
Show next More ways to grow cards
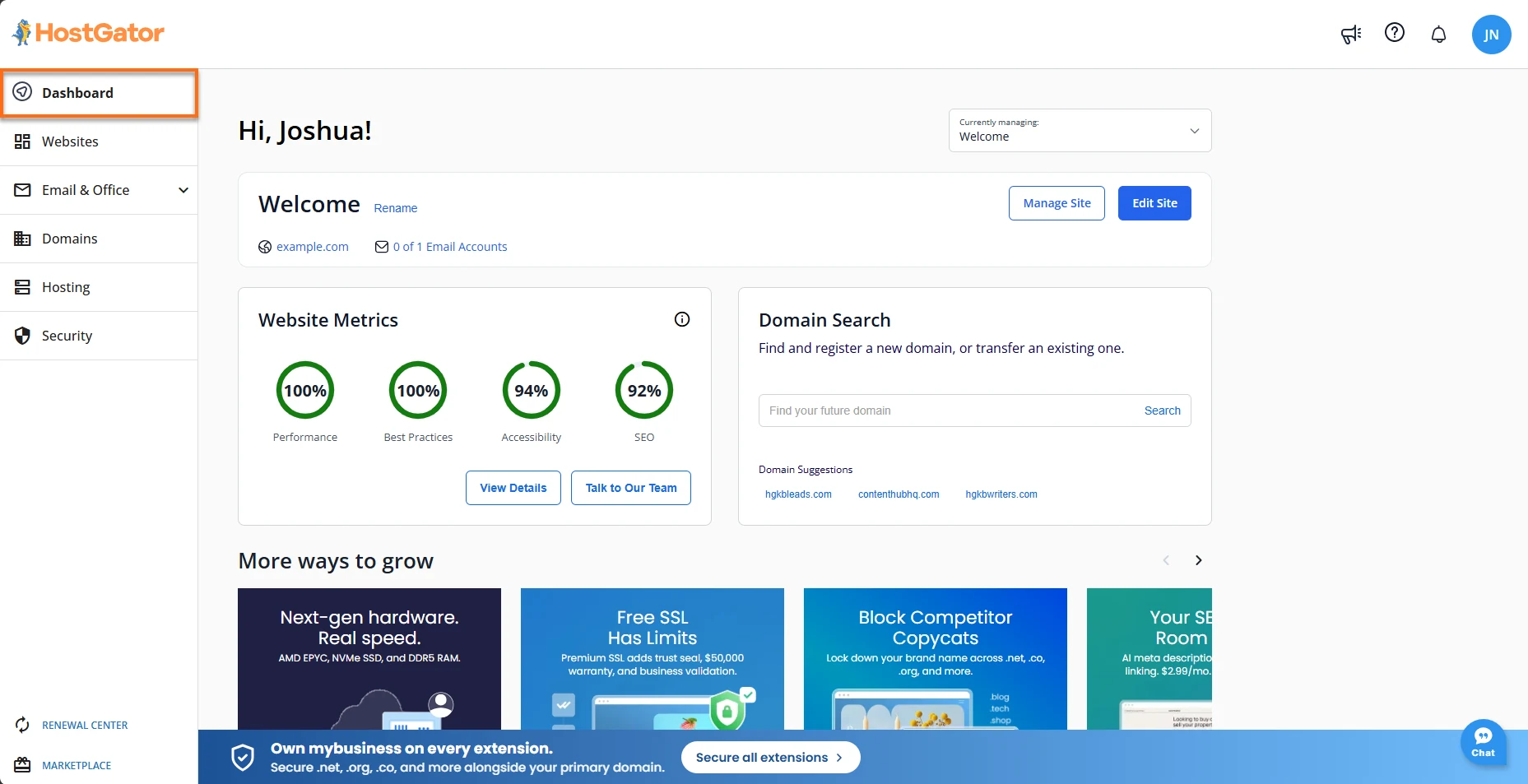1199,560
